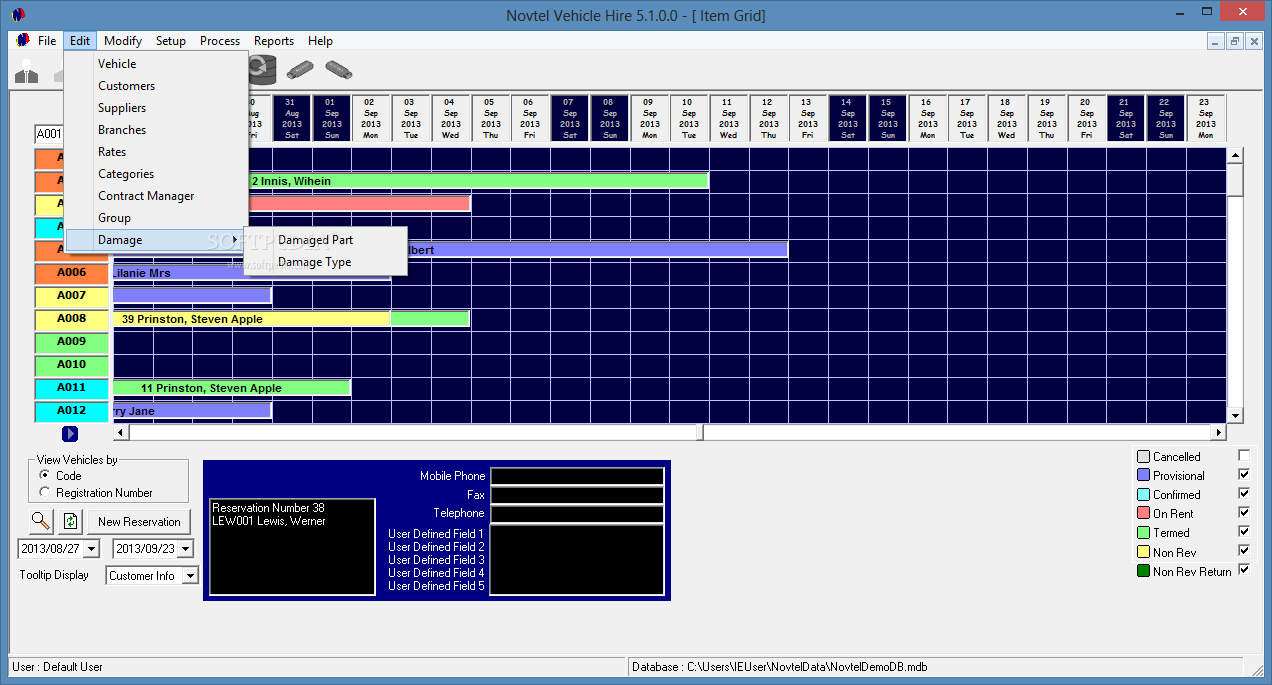Click the On Rent red color swatch

pyautogui.click(x=1144, y=513)
